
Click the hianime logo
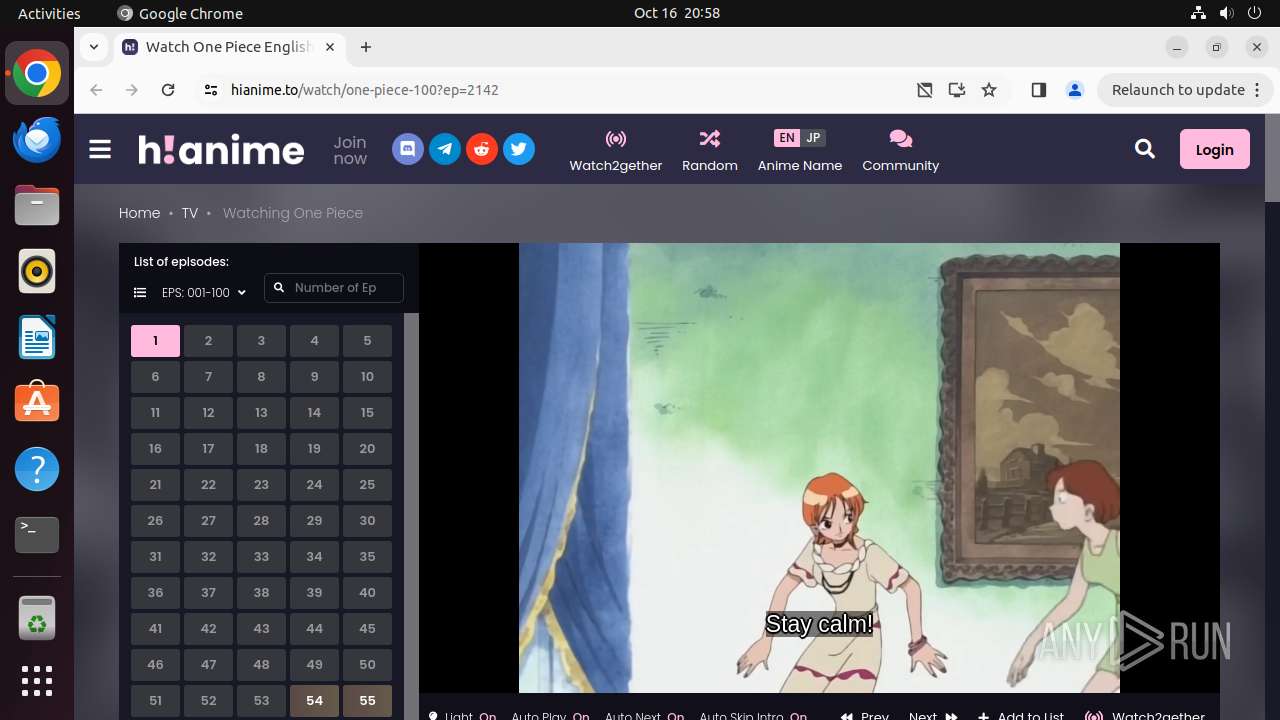pos(221,150)
